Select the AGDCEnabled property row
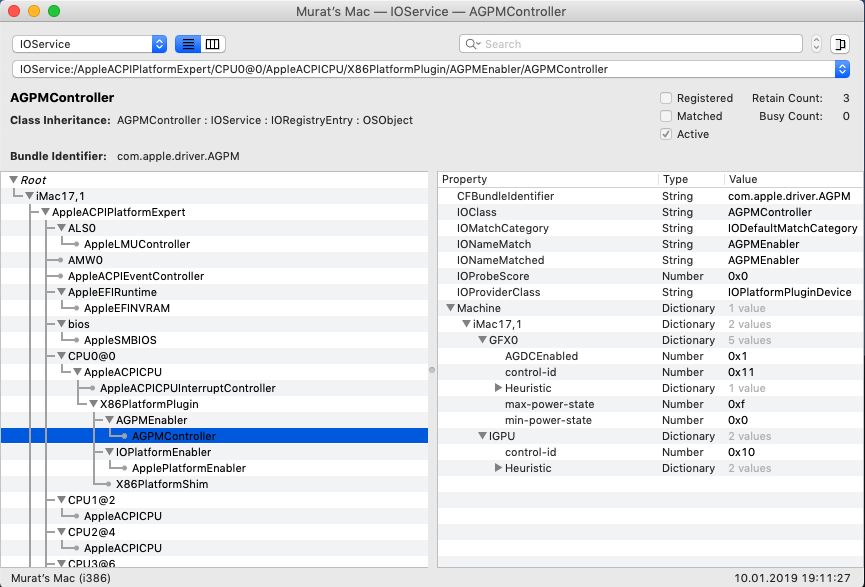The image size is (865, 587). click(x=650, y=356)
